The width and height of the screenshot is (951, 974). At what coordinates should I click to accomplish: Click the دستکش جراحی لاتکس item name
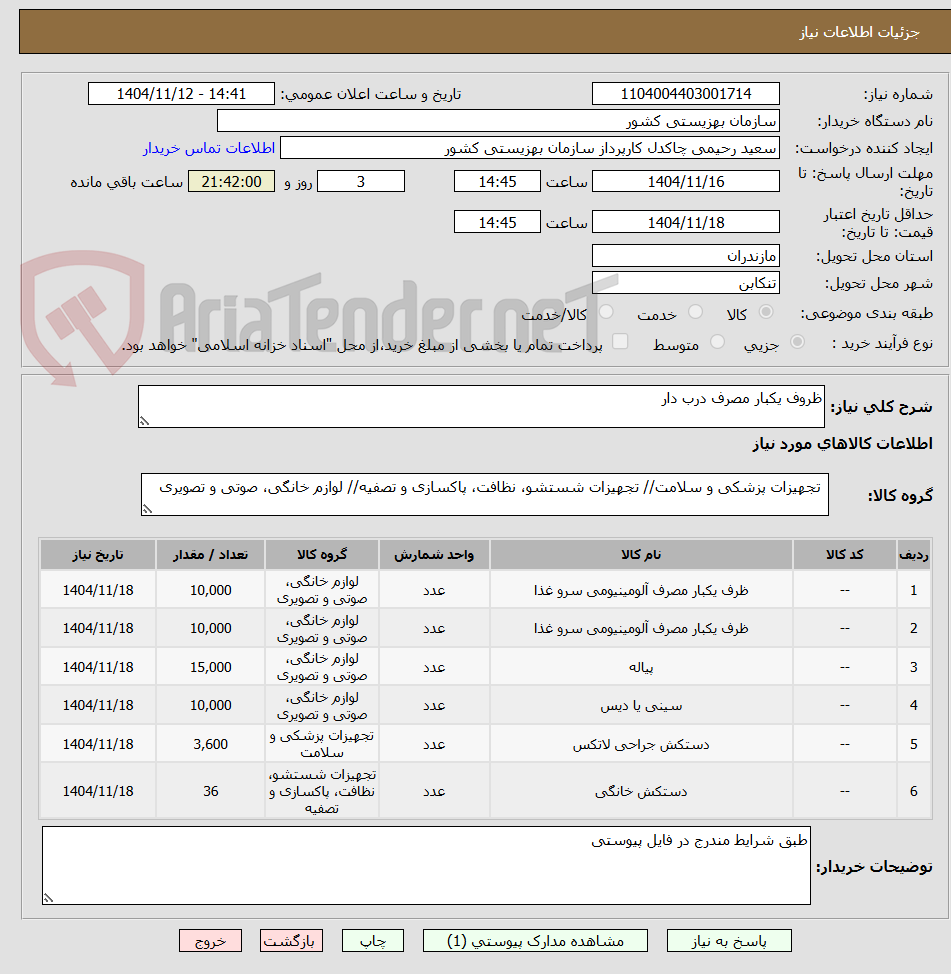pos(641,744)
